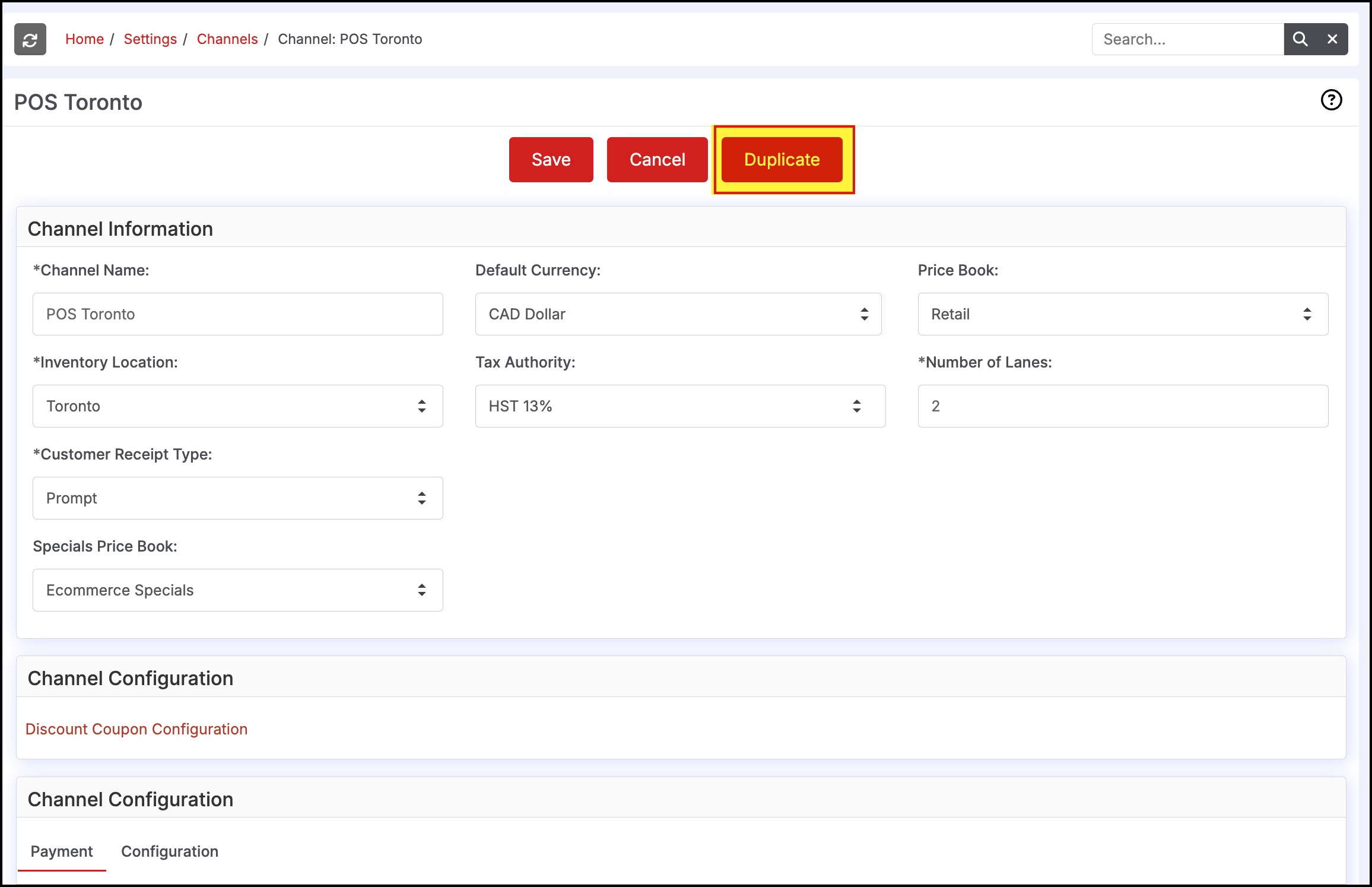Screen dimensions: 1372x887
Task: Click the 'POS Toronto' page heading
Action: point(78,102)
